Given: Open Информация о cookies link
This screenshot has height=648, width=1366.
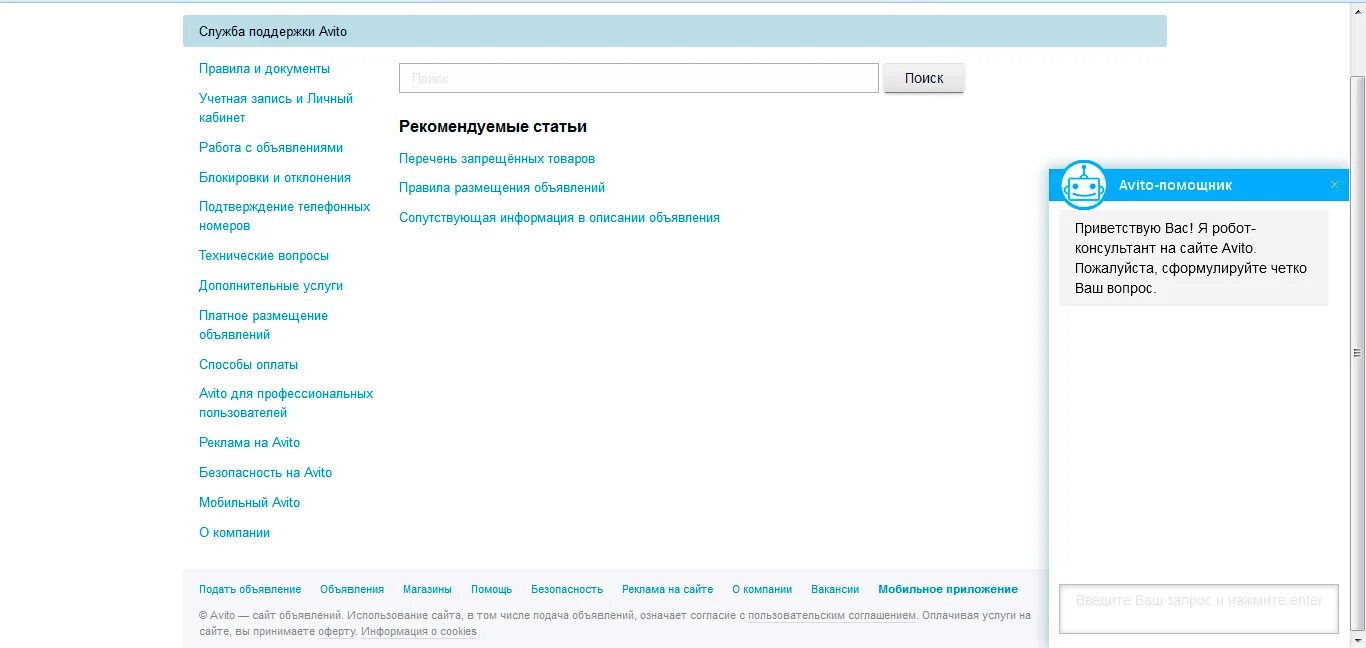Looking at the screenshot, I should coord(419,632).
